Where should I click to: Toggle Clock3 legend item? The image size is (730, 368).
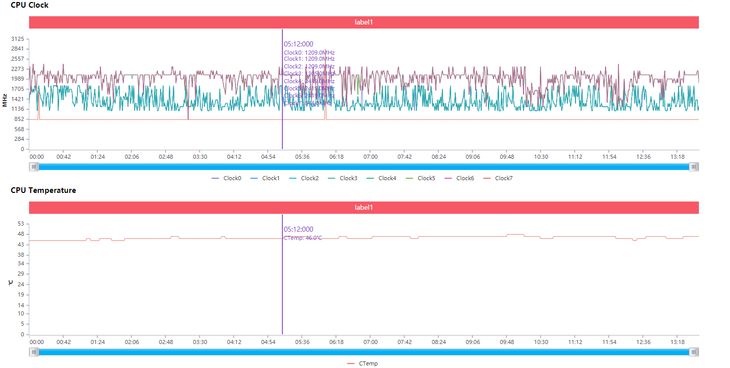343,178
